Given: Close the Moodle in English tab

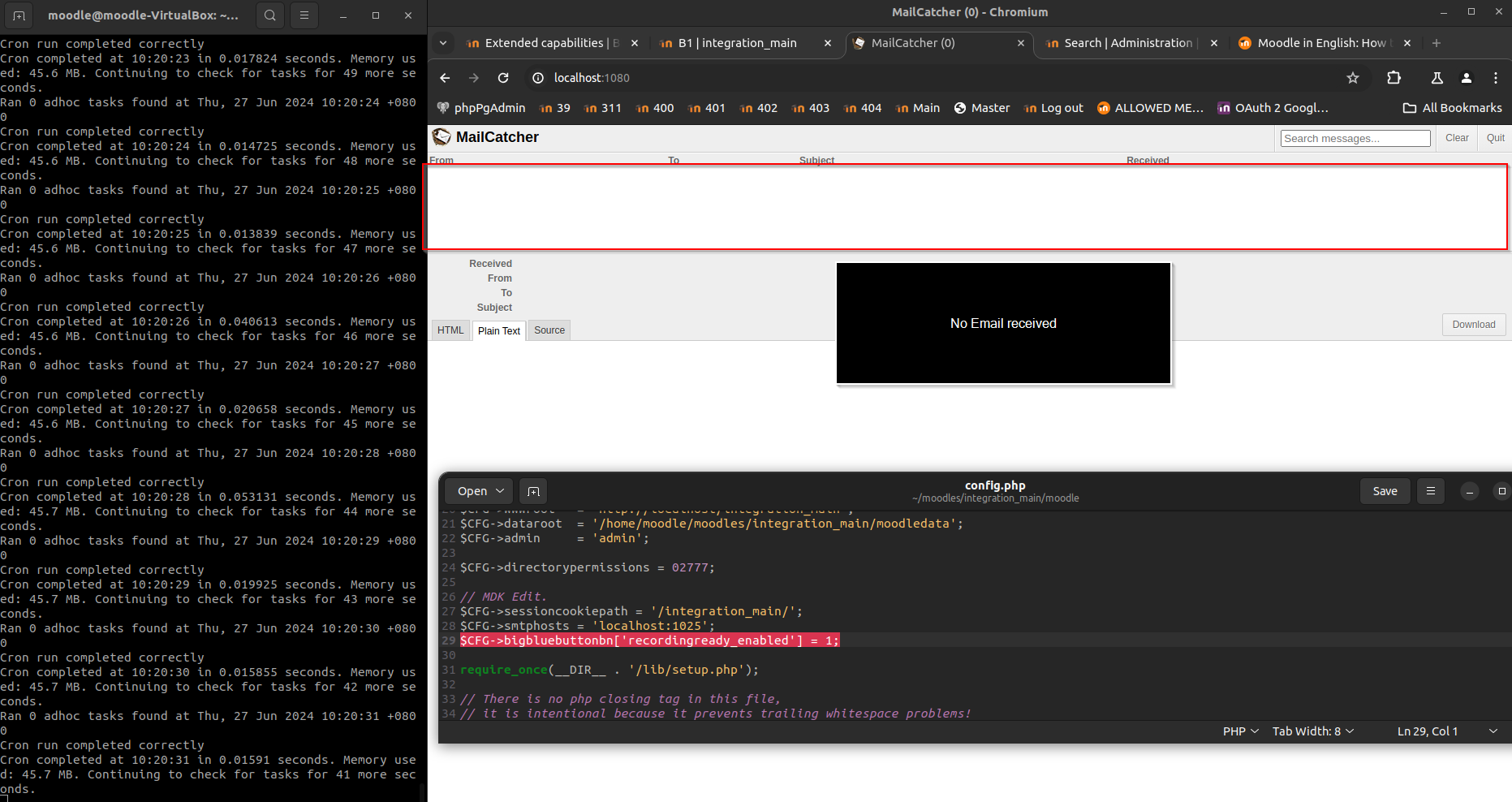Looking at the screenshot, I should pos(1407,43).
